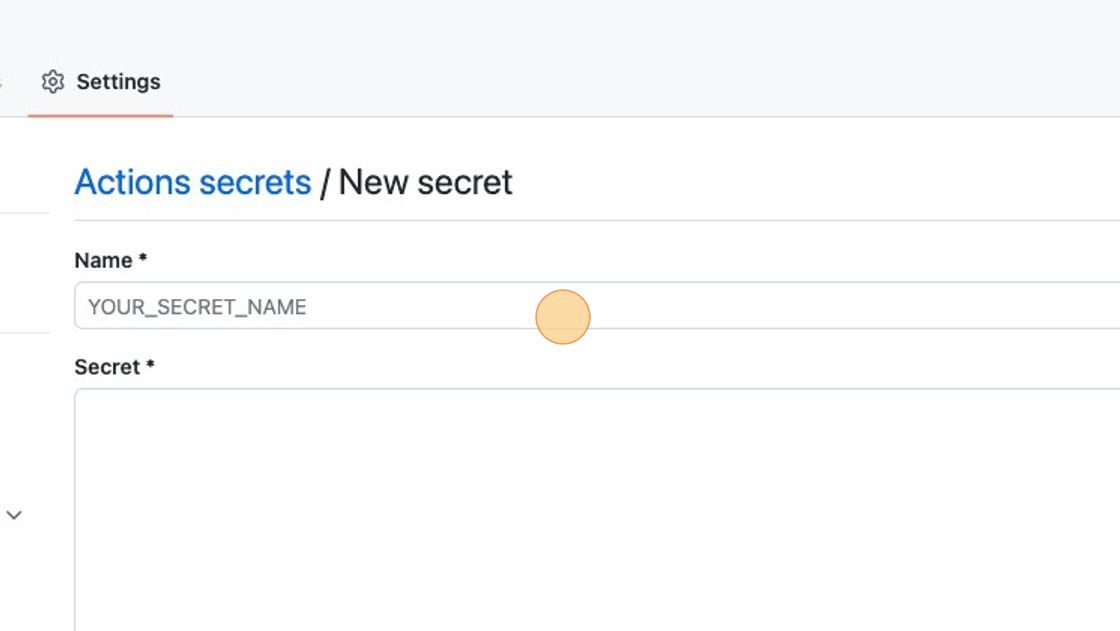1120x631 pixels.
Task: Click the Name field label
Action: tap(103, 260)
